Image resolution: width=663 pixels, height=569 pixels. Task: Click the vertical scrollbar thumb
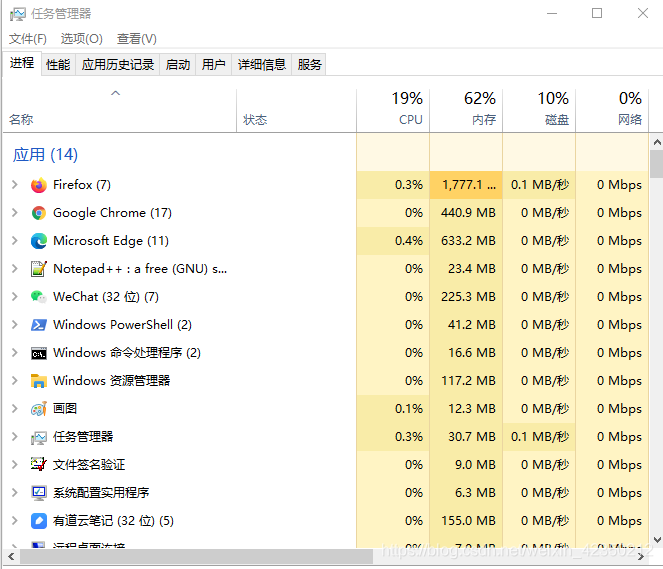[657, 164]
